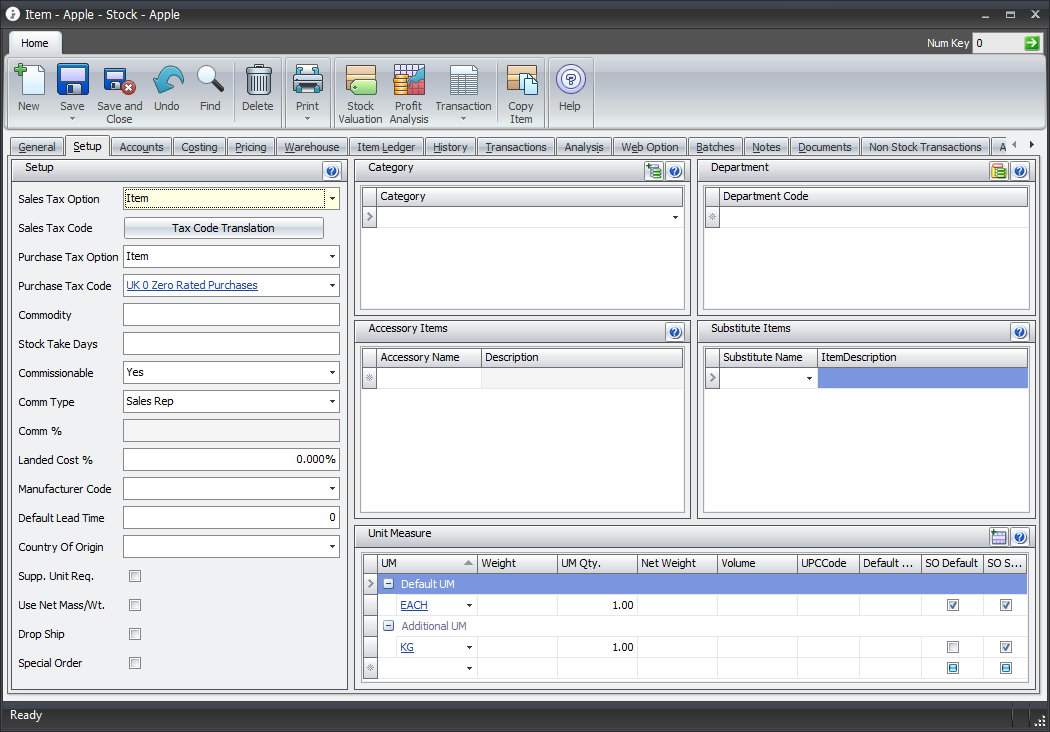
Task: Expand the Comm Type dropdown
Action: 331,402
